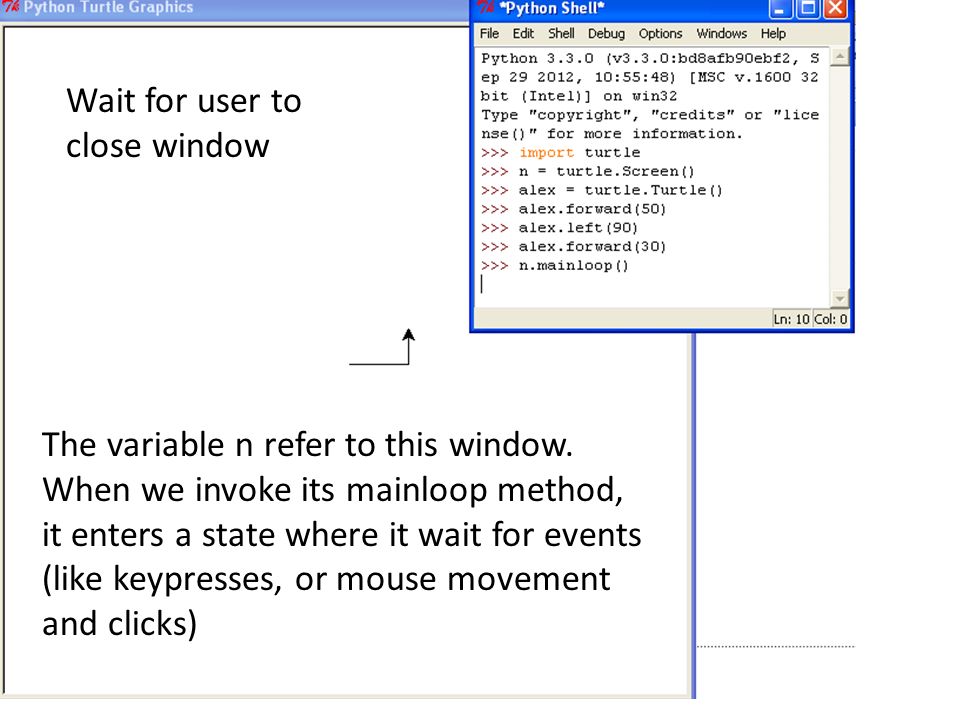Click the 'alex.left(90)' line
The width and height of the screenshot is (960, 720).
click(578, 228)
